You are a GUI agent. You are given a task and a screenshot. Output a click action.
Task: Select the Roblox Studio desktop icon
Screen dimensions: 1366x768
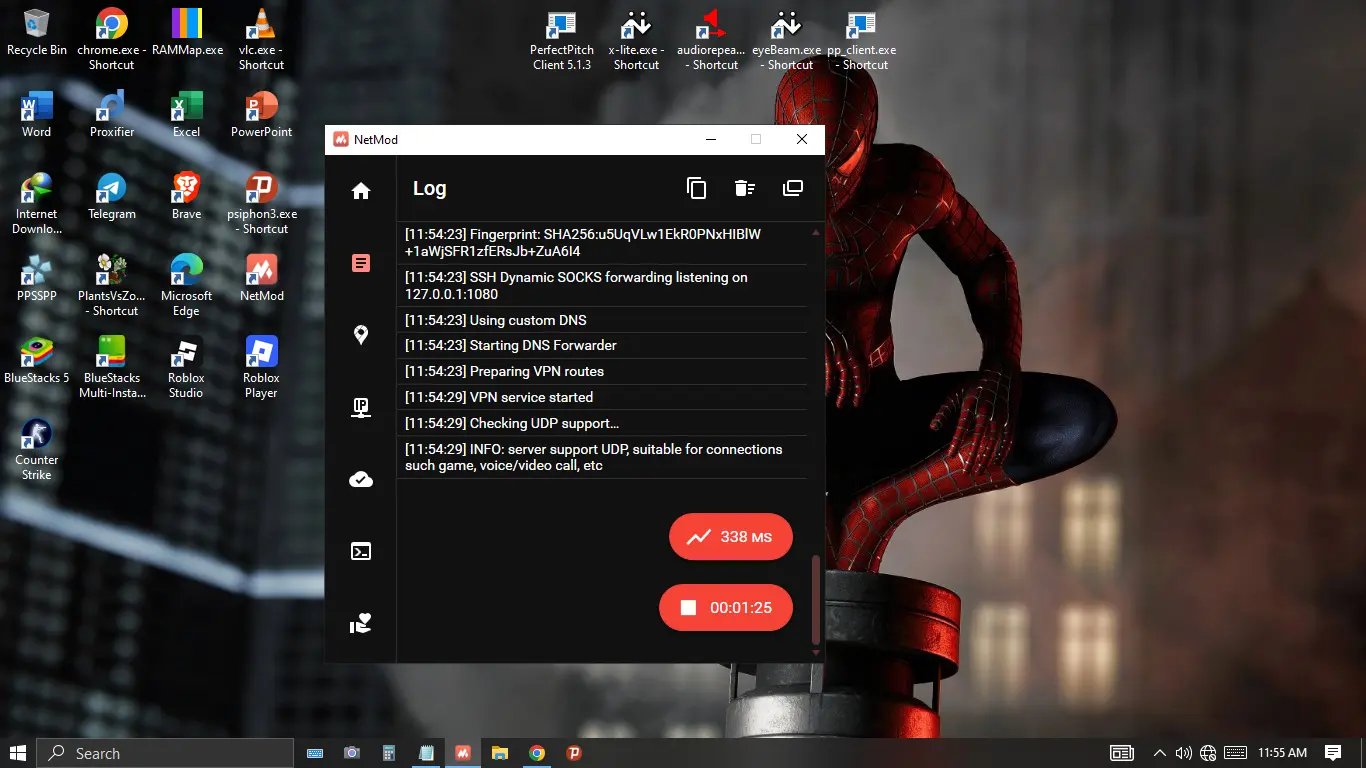[187, 368]
